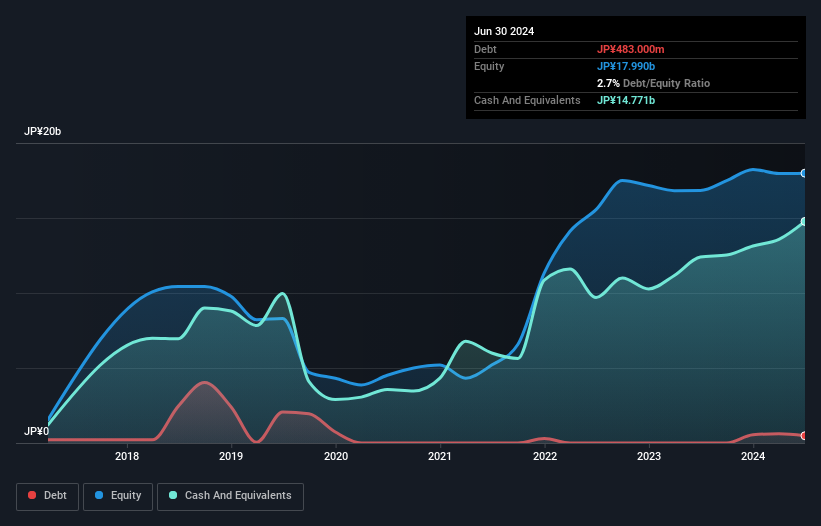This screenshot has width=821, height=526.
Task: Select the Equity endpoint marker on chart
Action: [x=804, y=173]
